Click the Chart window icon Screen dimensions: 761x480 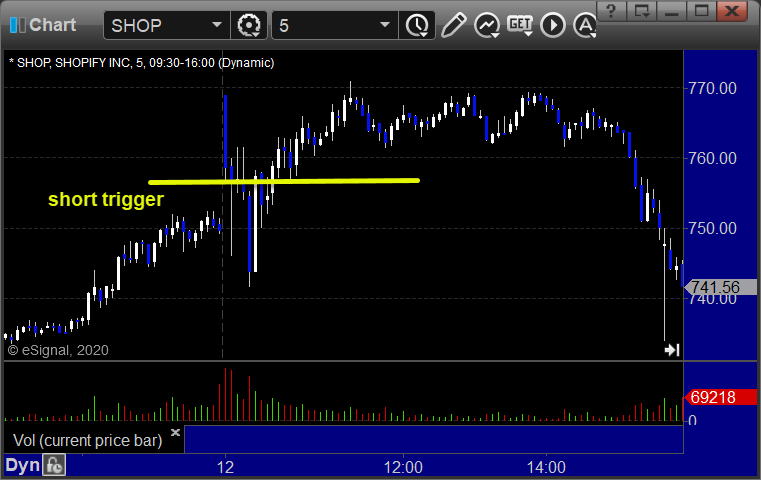click(17, 25)
